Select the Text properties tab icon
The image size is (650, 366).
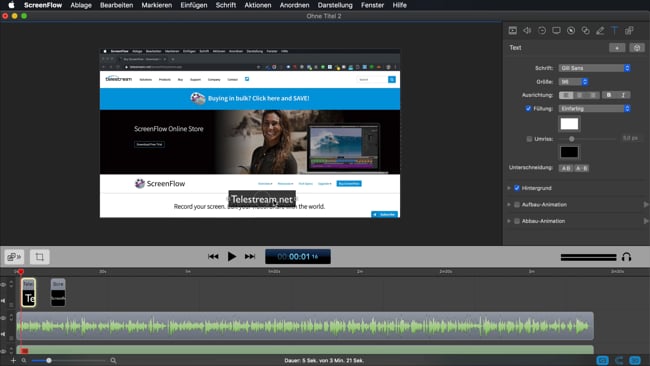coord(614,30)
